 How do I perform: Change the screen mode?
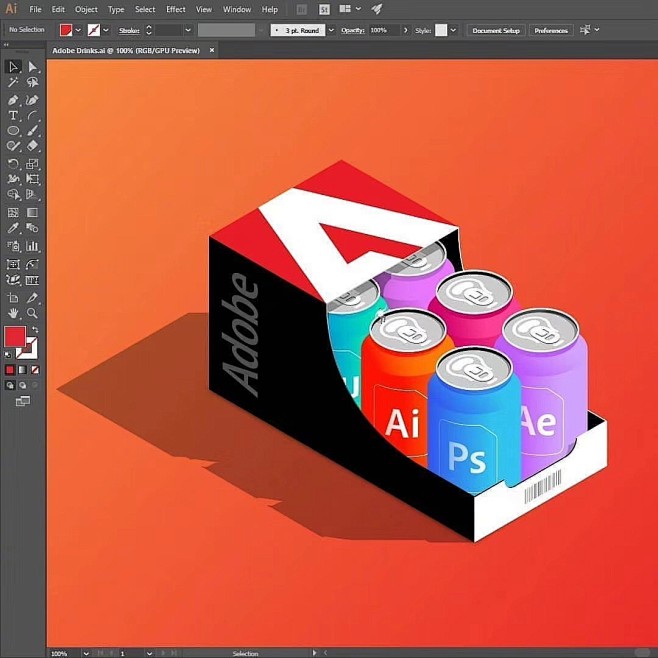[x=23, y=401]
